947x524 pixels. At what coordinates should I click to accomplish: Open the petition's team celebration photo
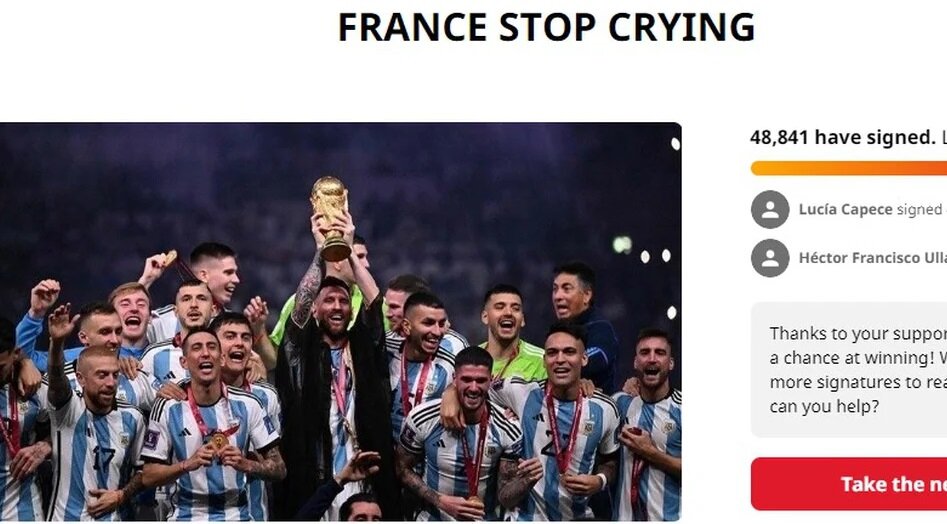[341, 322]
